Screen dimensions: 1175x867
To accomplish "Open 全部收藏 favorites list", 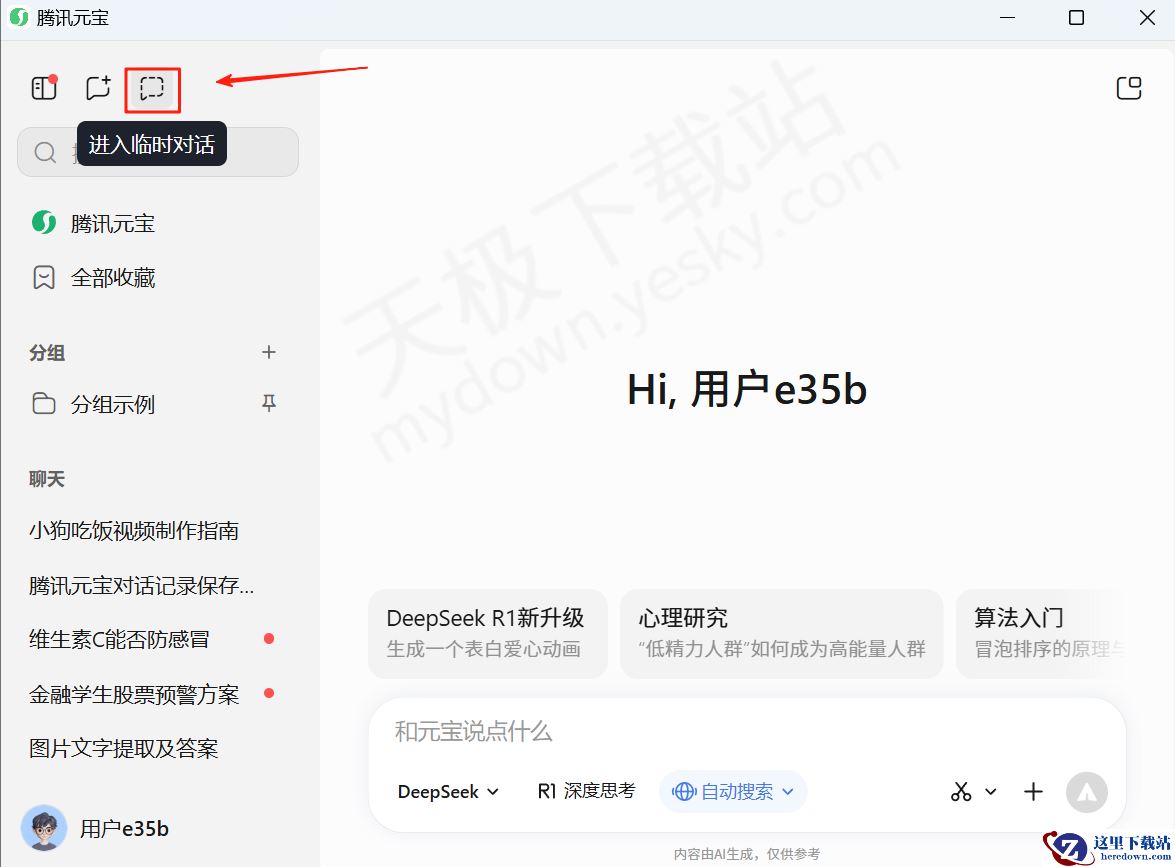I will click(x=94, y=278).
